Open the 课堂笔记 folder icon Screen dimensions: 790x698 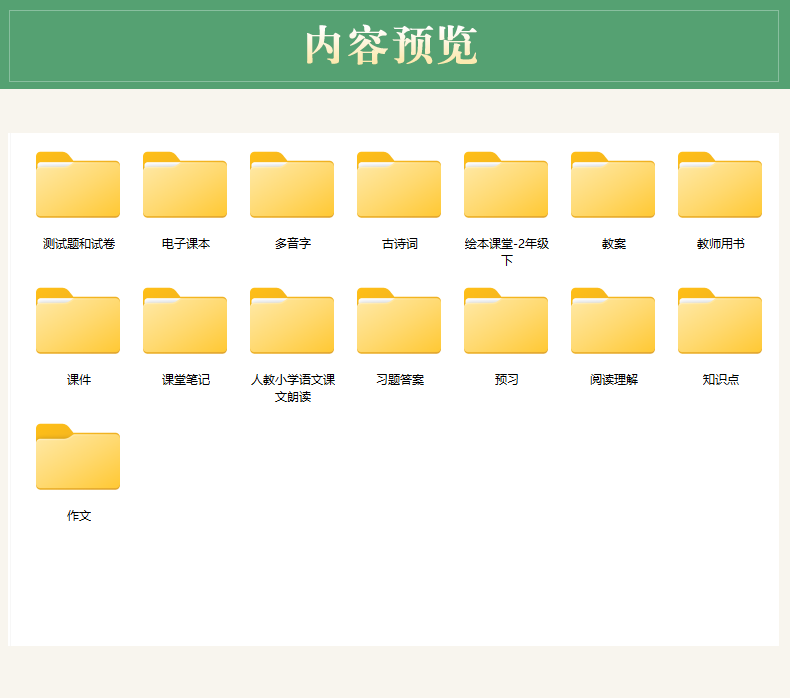coord(185,321)
